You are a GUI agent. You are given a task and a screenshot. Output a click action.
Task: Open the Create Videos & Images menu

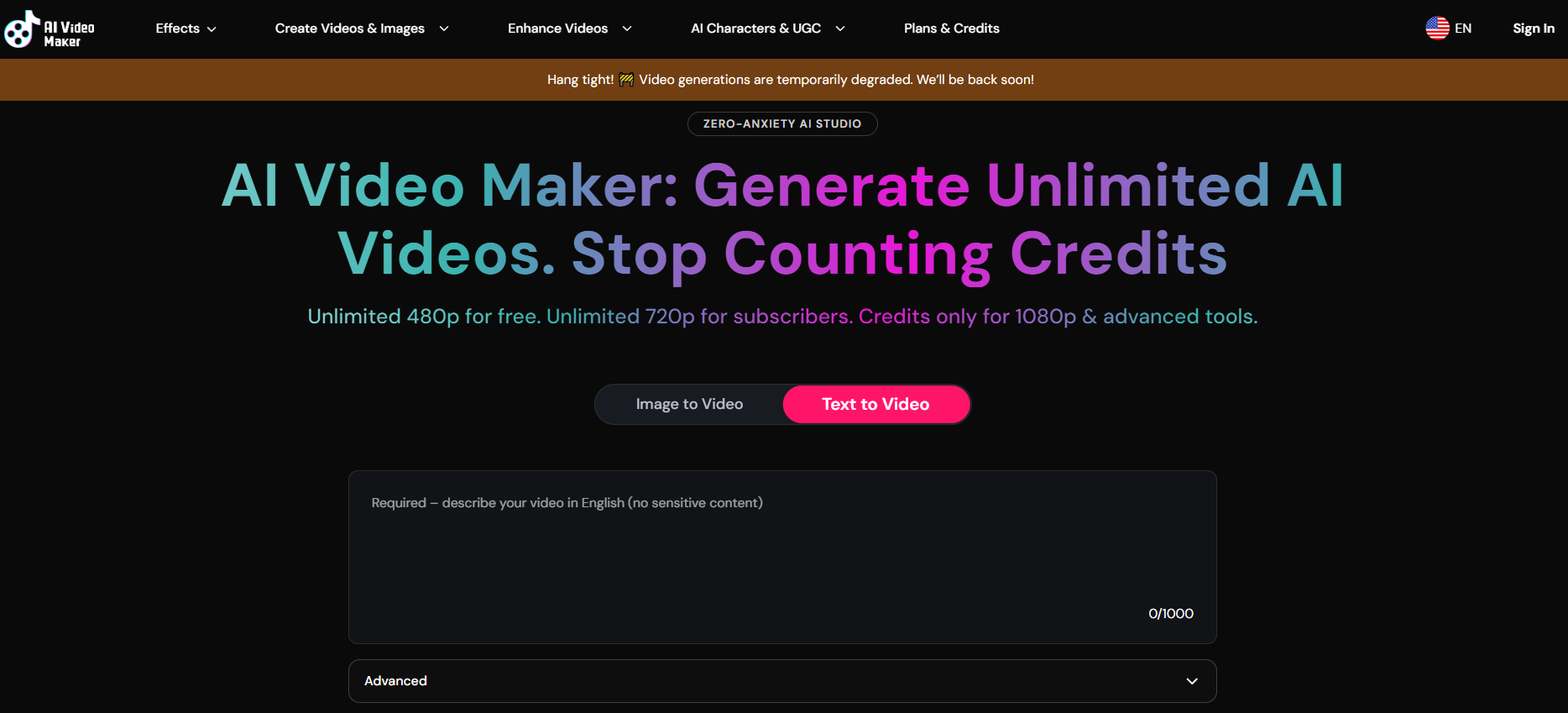click(350, 29)
